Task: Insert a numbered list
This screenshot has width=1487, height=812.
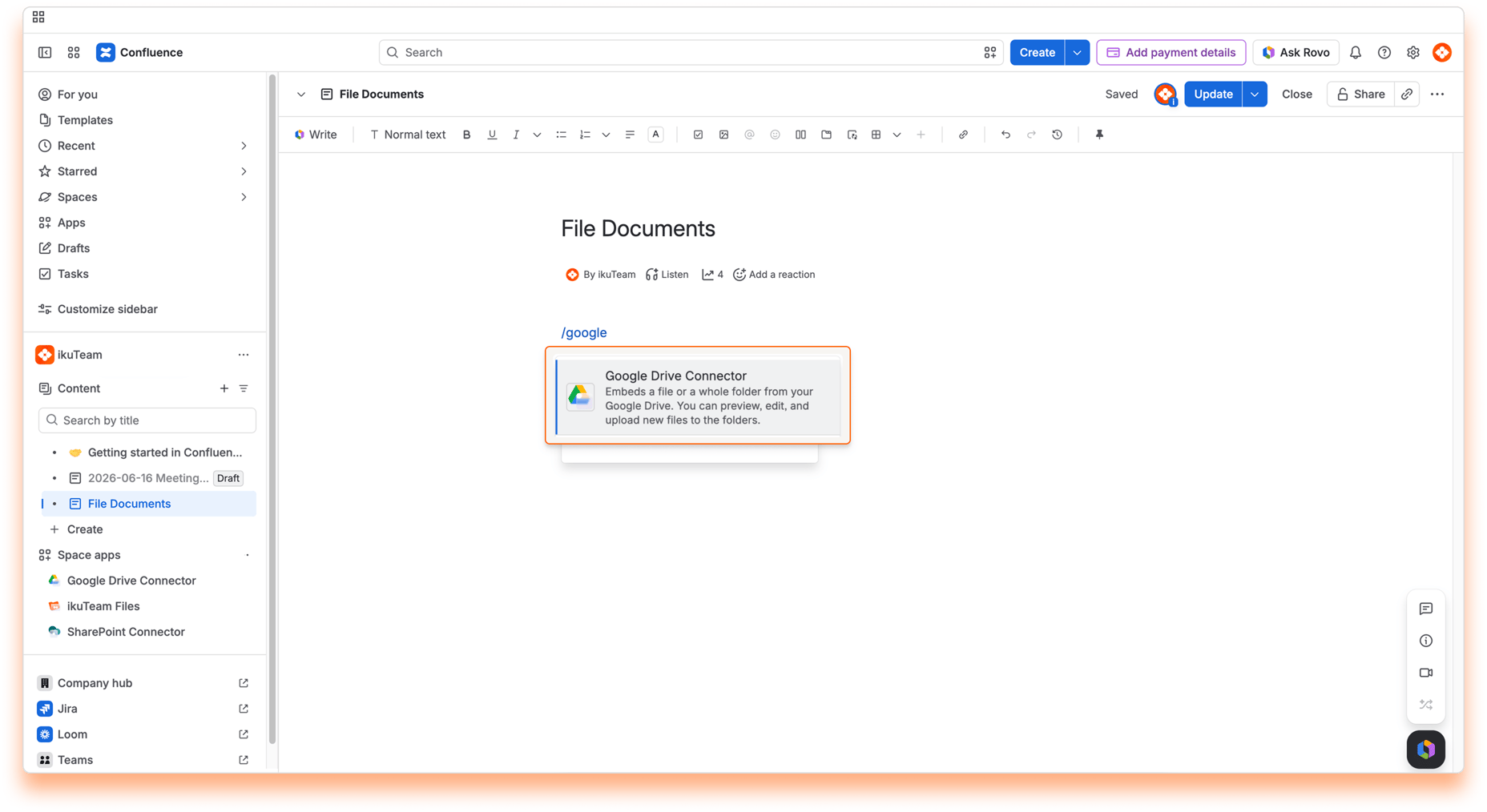Action: [x=585, y=135]
